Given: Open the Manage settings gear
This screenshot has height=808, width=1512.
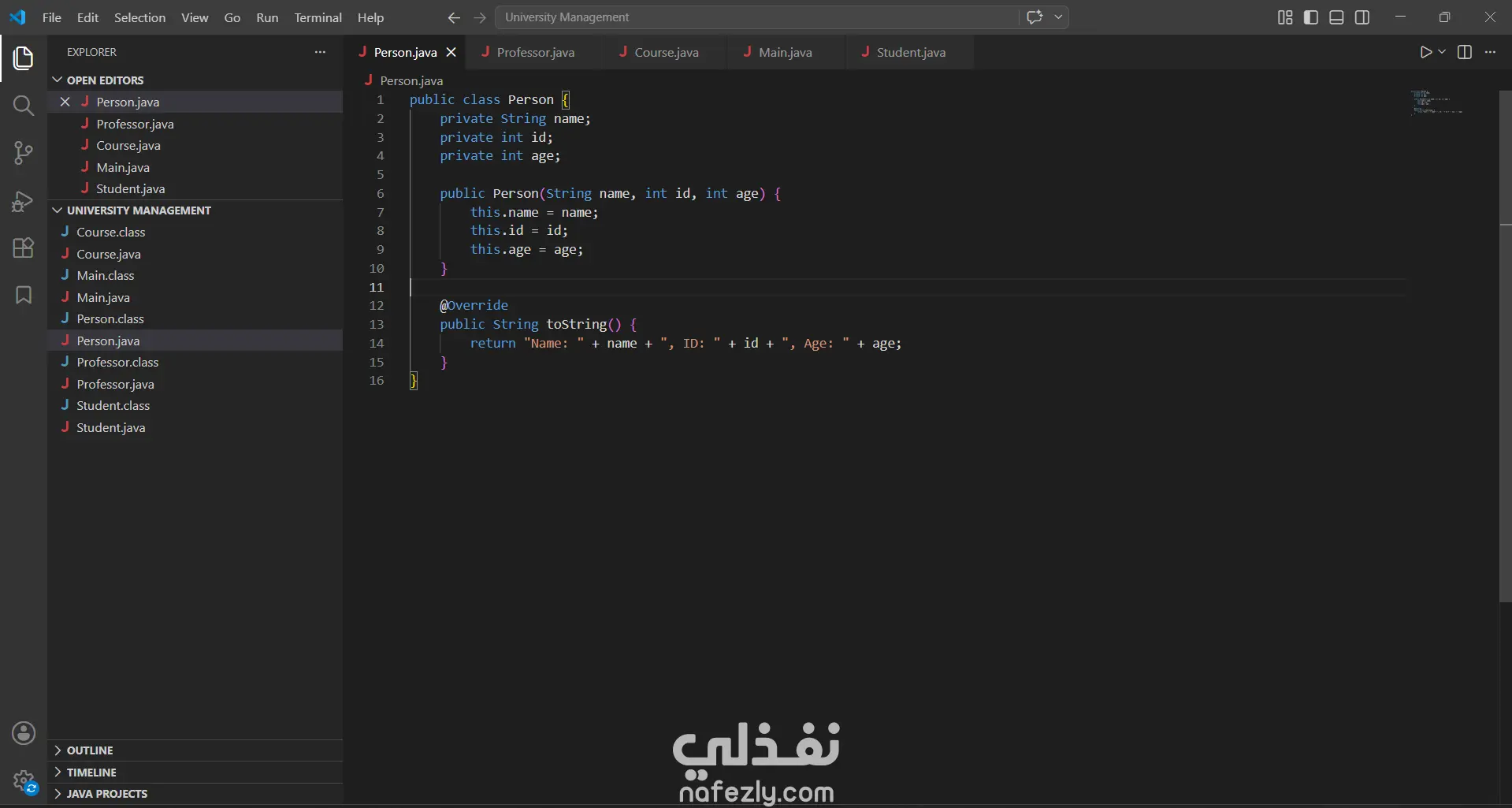Looking at the screenshot, I should 24,782.
